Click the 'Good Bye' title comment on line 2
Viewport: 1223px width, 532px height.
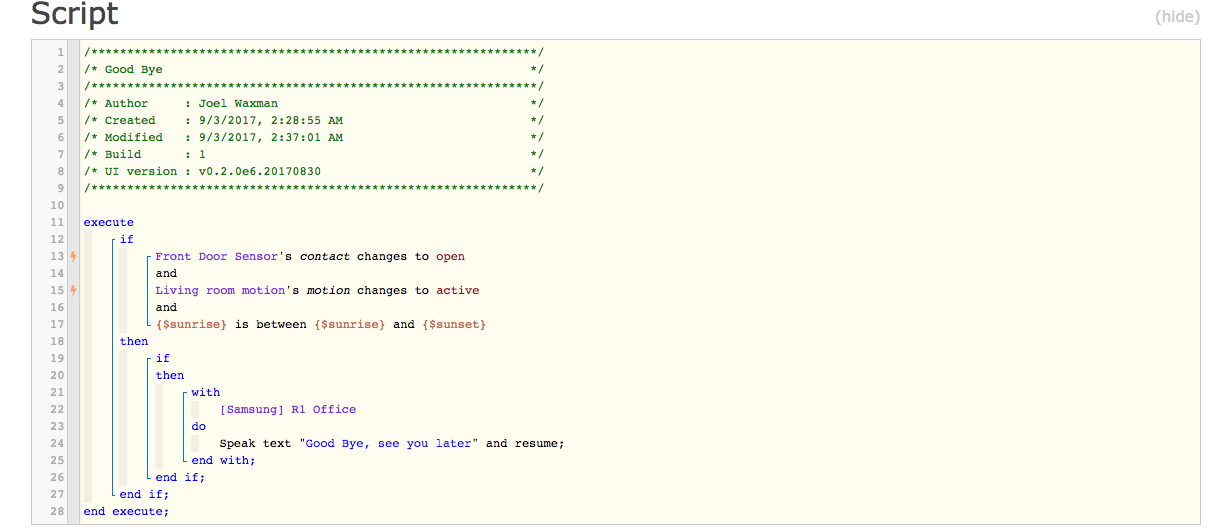(313, 69)
